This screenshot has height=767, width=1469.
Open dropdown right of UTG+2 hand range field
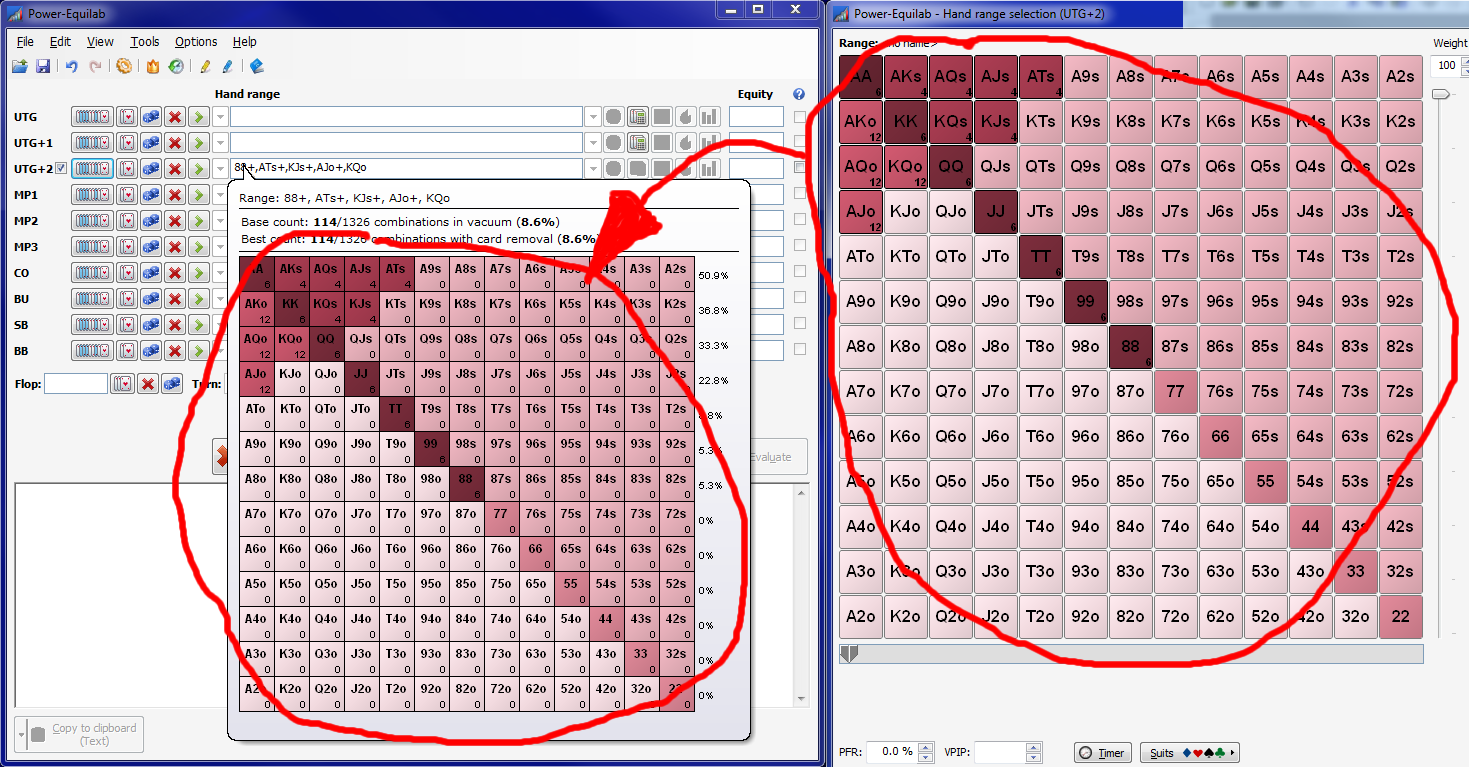tap(593, 169)
